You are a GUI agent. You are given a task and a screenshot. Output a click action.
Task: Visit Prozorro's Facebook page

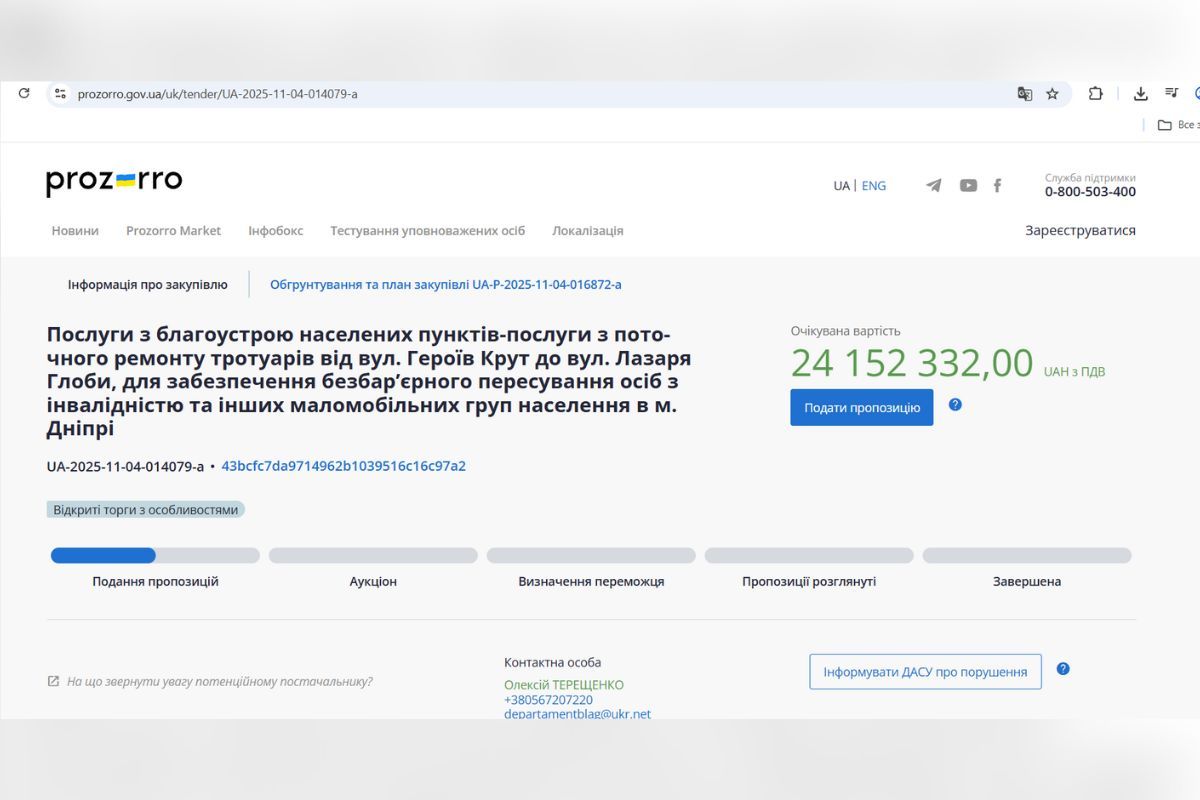[x=997, y=185]
